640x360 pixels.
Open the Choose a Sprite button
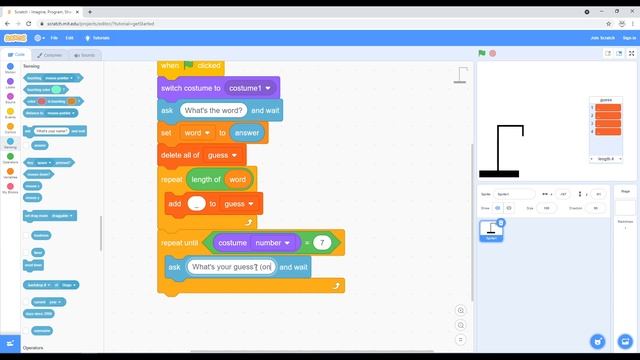[598, 341]
